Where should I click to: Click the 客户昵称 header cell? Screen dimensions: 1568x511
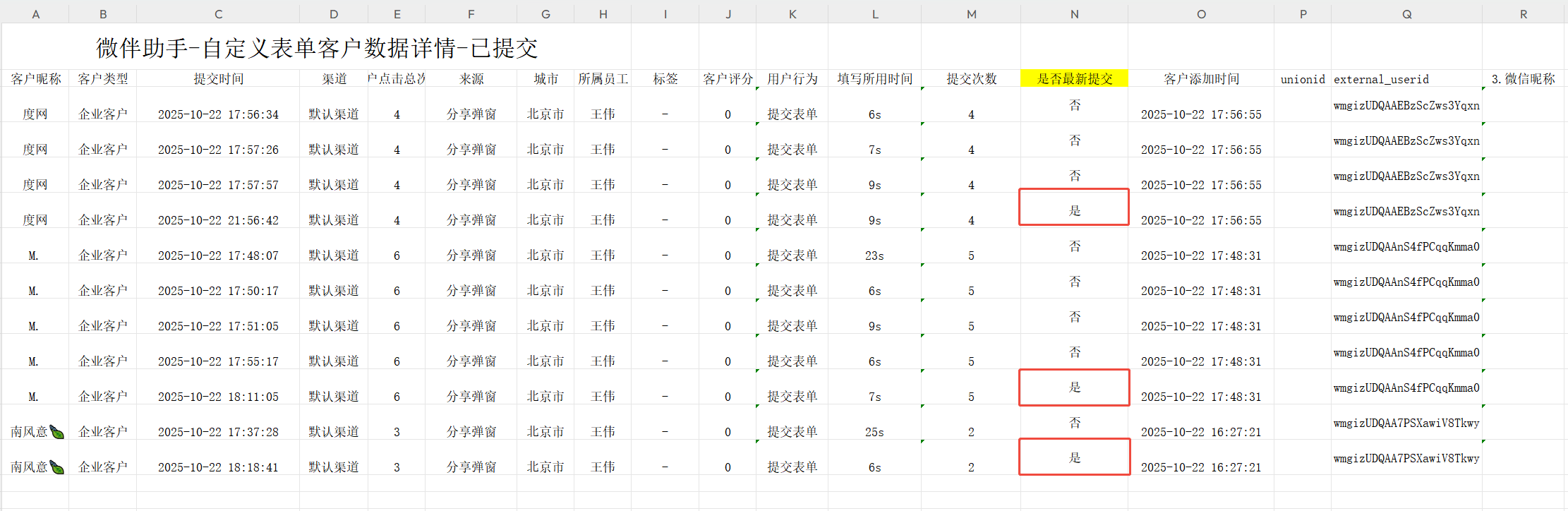point(35,79)
